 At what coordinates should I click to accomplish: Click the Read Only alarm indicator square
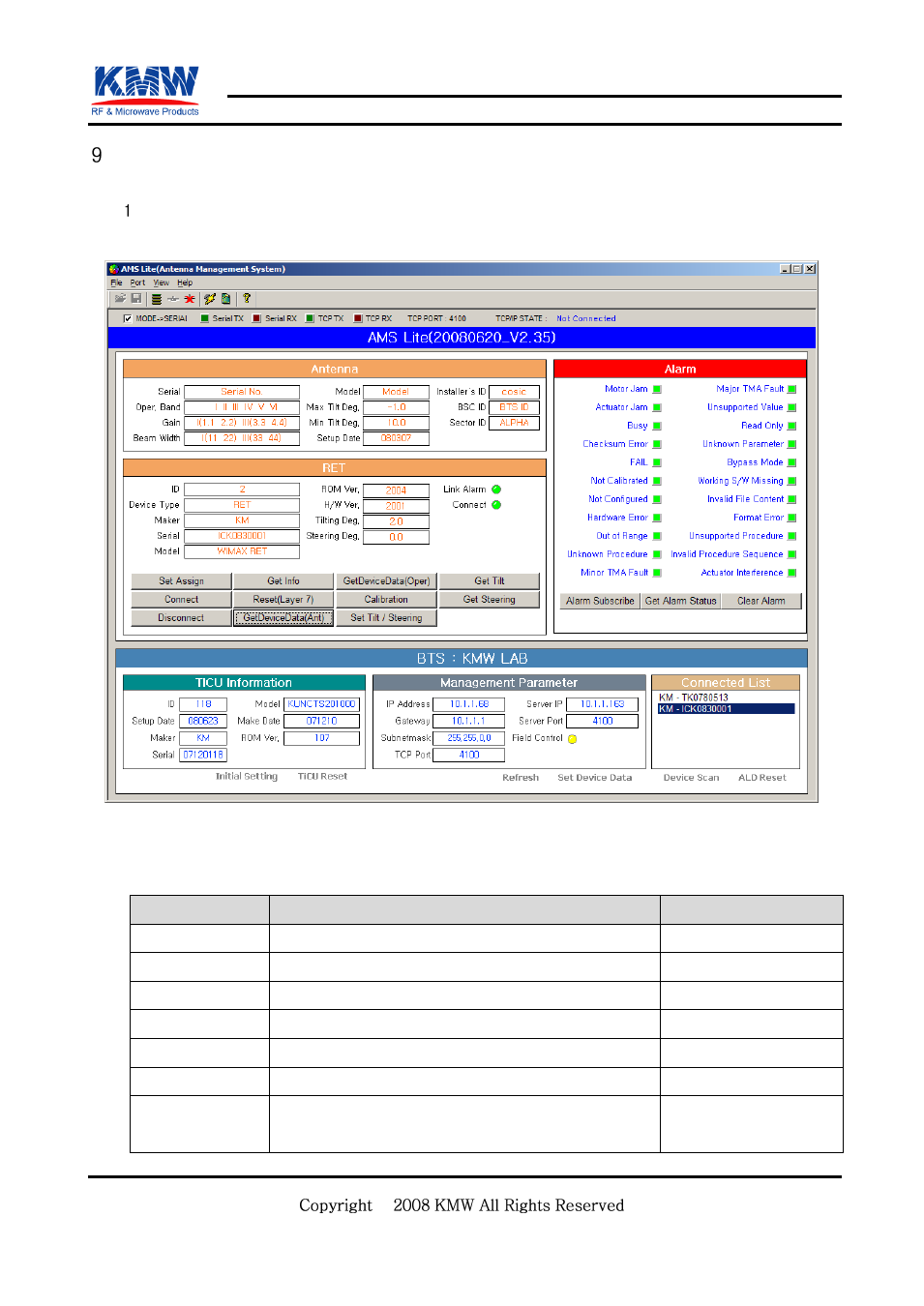pyautogui.click(x=792, y=427)
